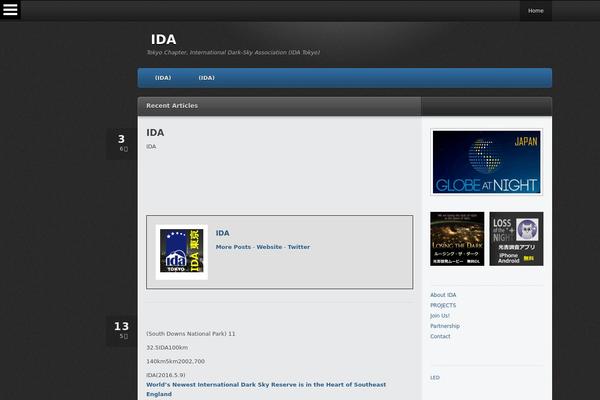Open the hamburger menu icon
The width and height of the screenshot is (600, 400).
pyautogui.click(x=10, y=9)
